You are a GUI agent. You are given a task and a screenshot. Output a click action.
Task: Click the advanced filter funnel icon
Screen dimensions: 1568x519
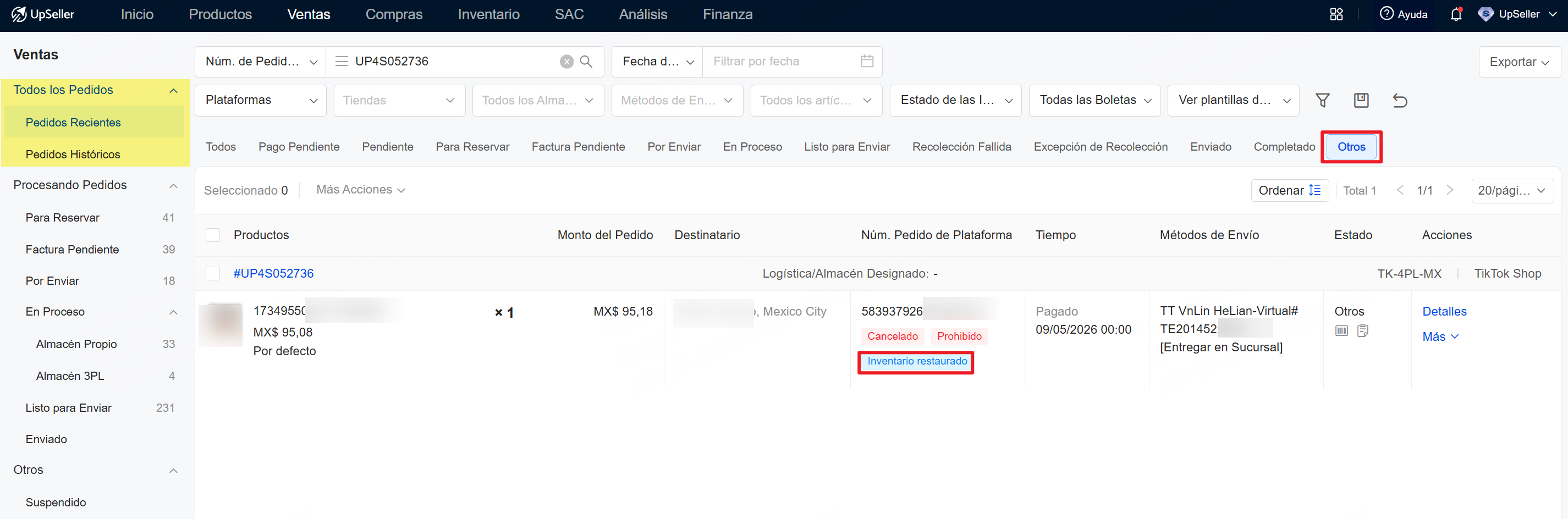coord(1322,100)
